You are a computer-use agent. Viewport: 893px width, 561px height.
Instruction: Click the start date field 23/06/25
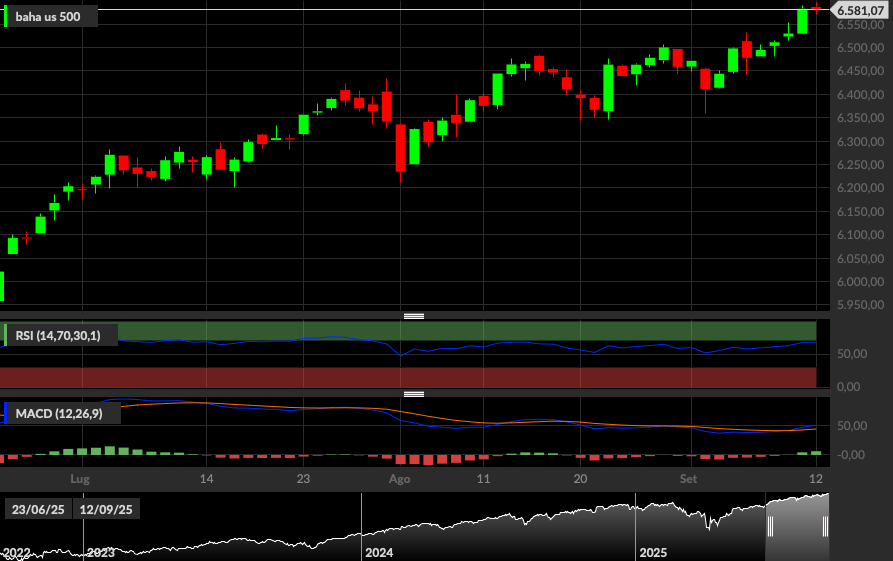click(x=38, y=509)
